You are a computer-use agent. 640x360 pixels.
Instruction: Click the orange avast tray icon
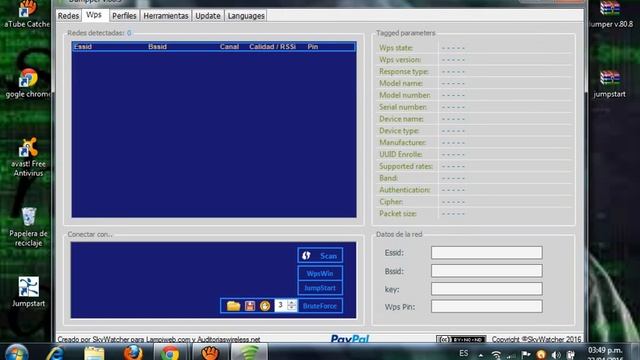[x=541, y=355]
